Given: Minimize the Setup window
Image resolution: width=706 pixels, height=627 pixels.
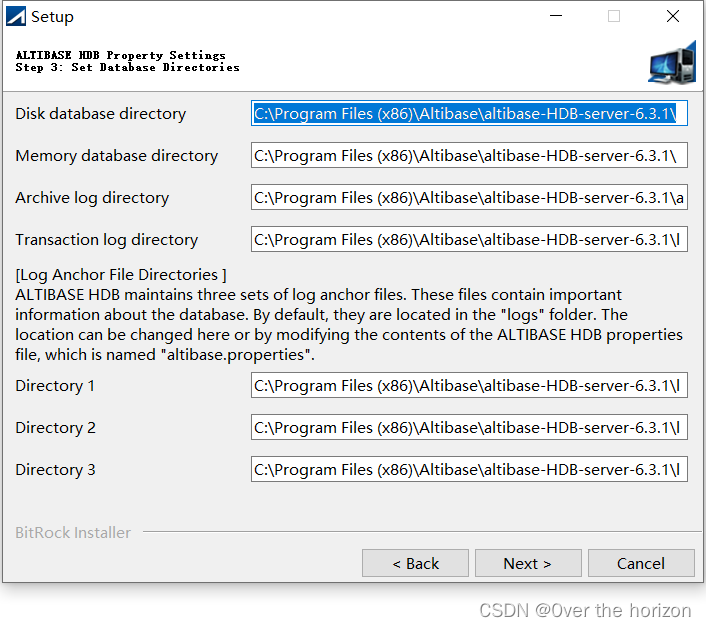Looking at the screenshot, I should 556,16.
